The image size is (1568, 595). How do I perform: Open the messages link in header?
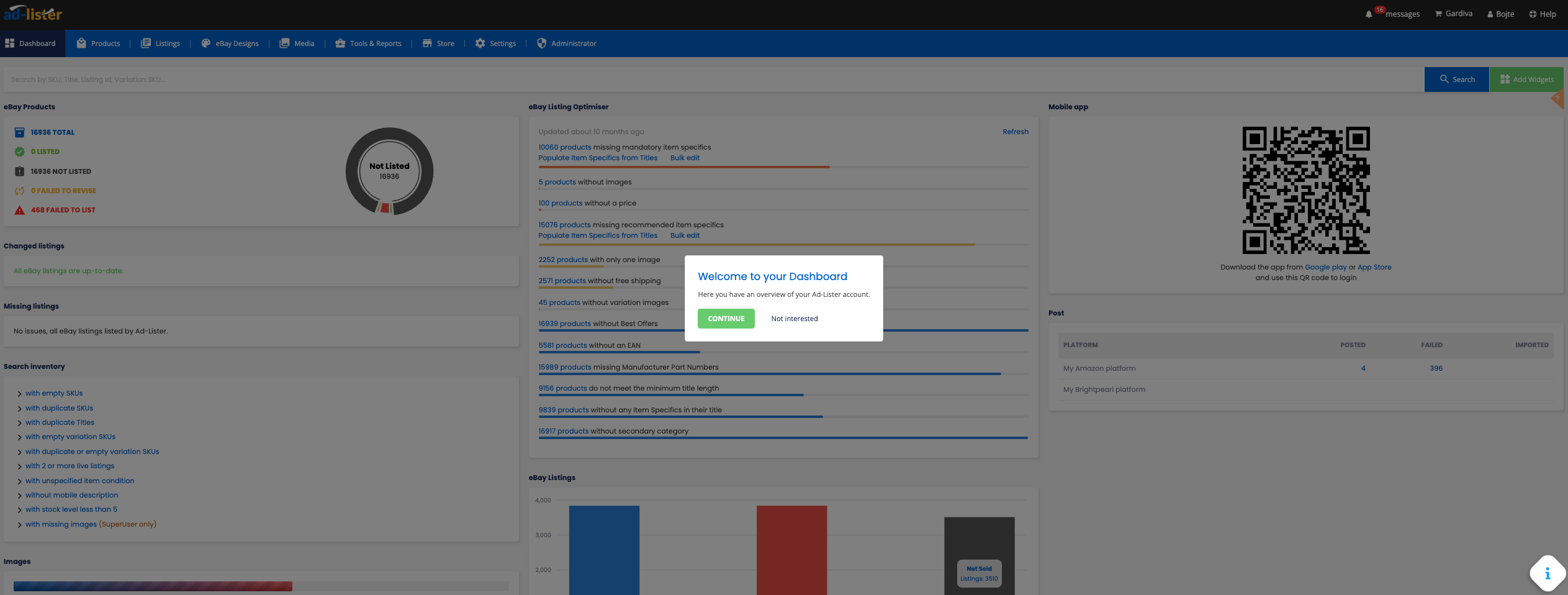pyautogui.click(x=1402, y=14)
